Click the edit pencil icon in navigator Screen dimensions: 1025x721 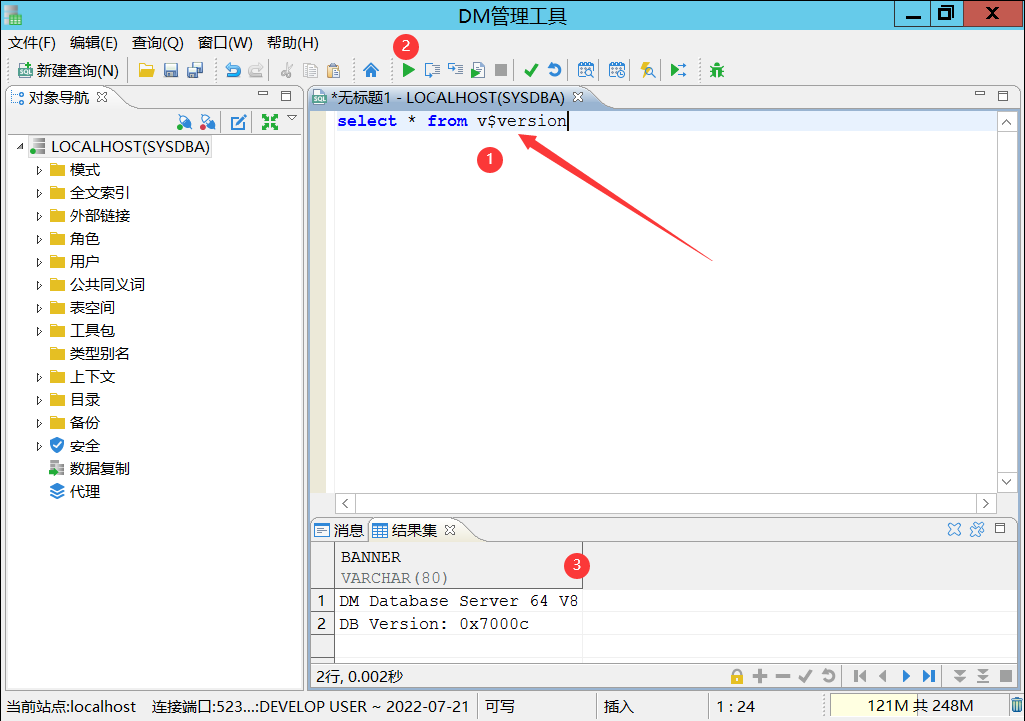click(239, 122)
